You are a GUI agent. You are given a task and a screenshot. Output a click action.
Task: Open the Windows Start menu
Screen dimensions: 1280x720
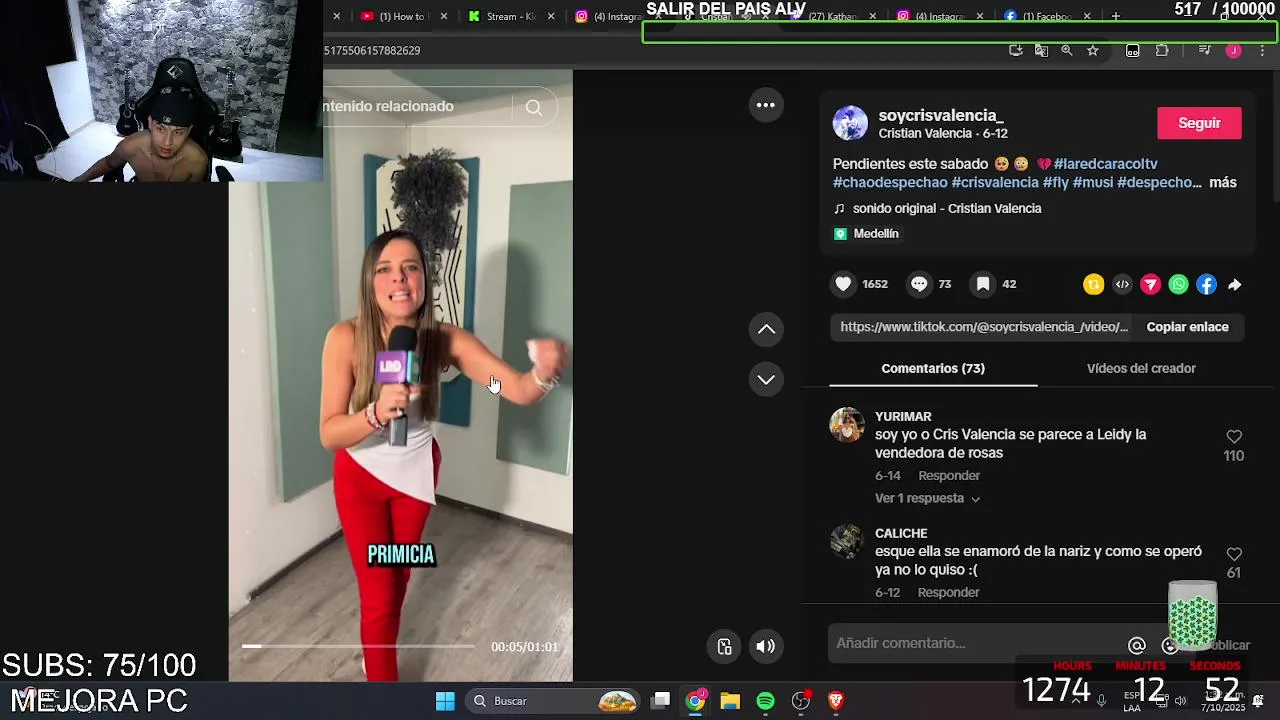445,701
